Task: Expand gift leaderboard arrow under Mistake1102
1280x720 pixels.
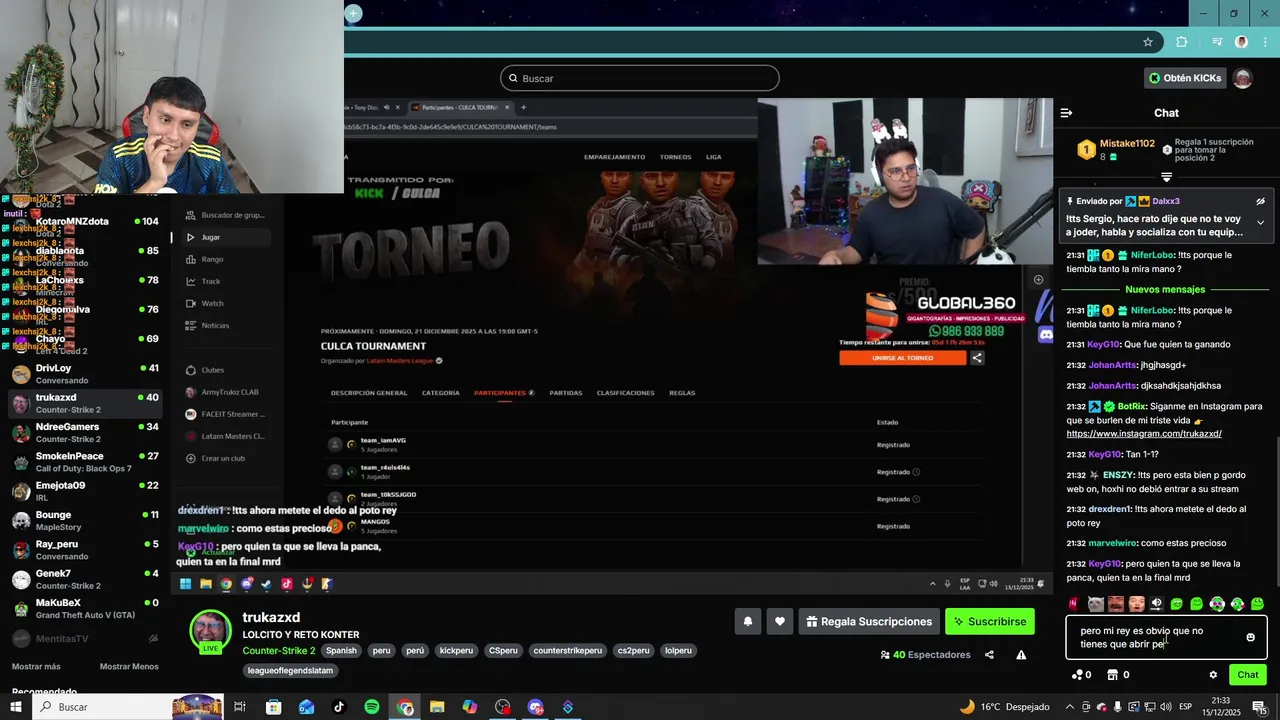Action: (x=1166, y=177)
